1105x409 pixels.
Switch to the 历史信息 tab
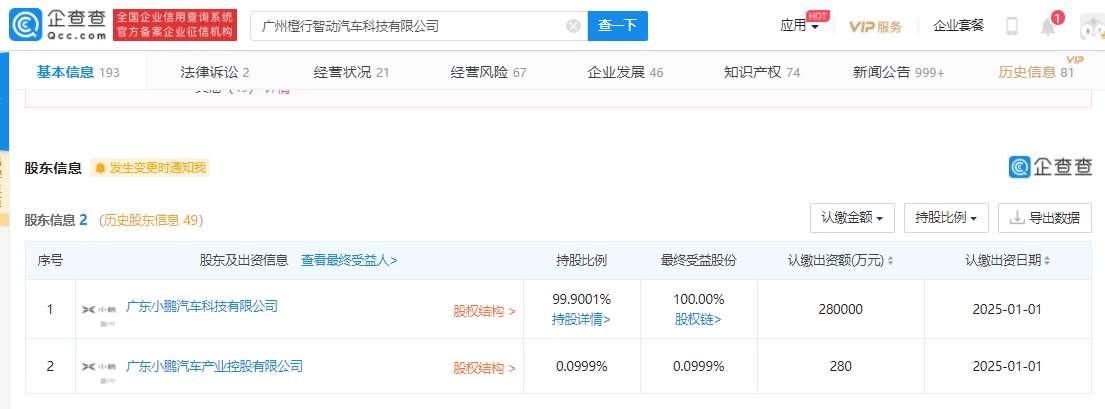tap(1036, 72)
